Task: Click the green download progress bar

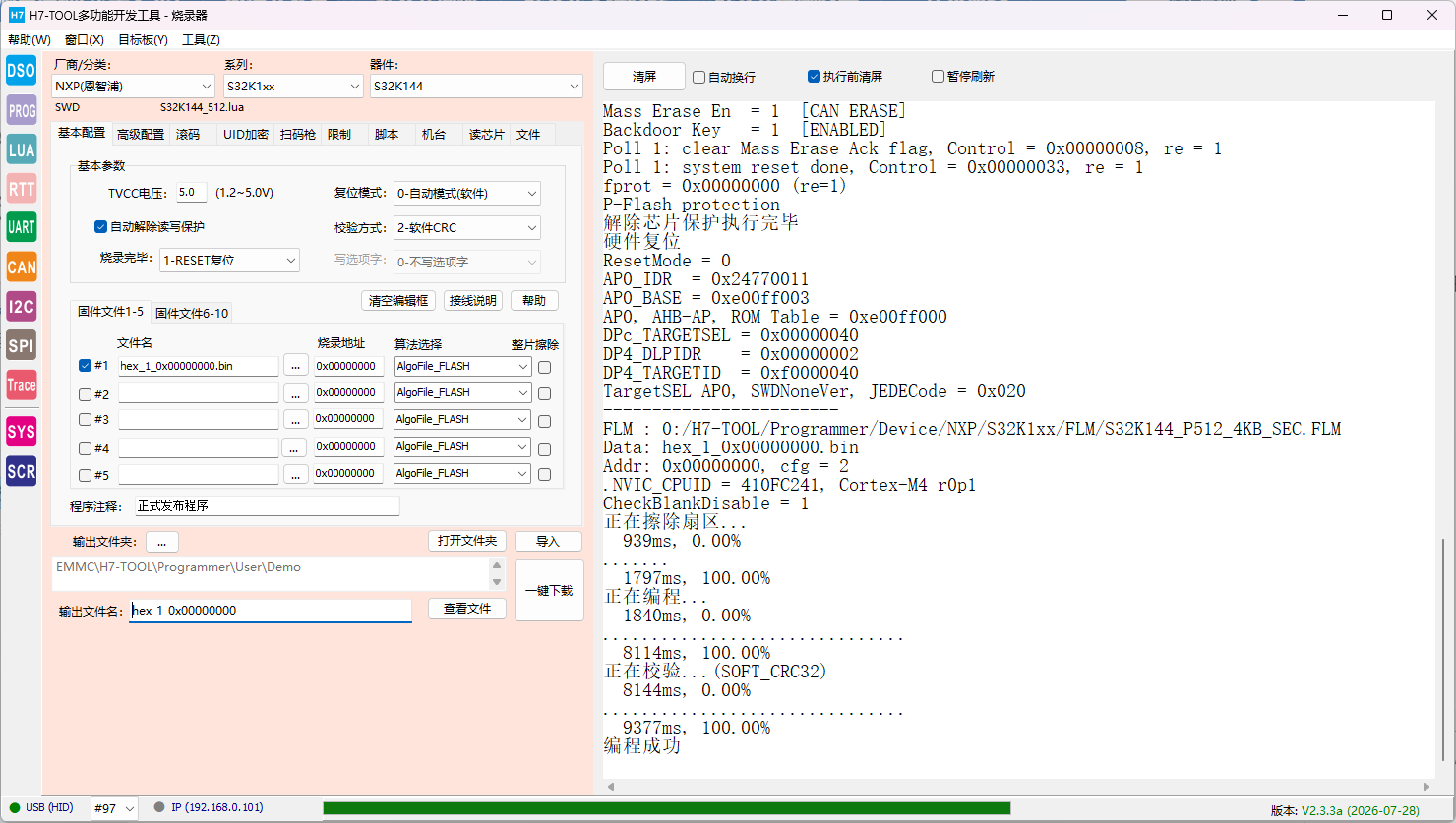Action: coord(666,808)
